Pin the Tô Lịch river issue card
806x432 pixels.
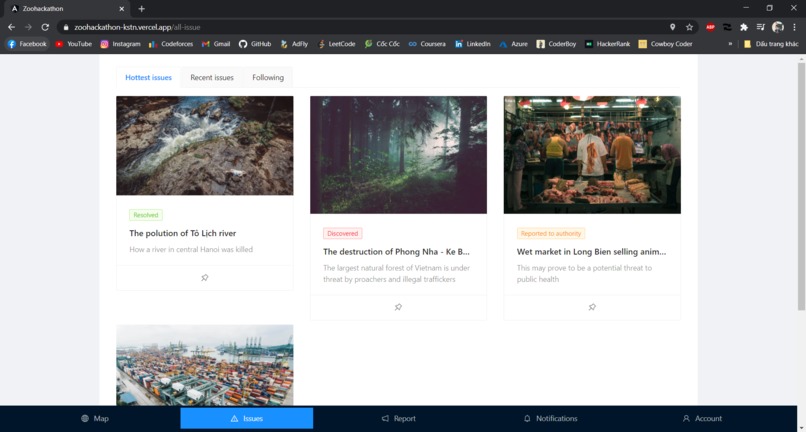pos(205,278)
